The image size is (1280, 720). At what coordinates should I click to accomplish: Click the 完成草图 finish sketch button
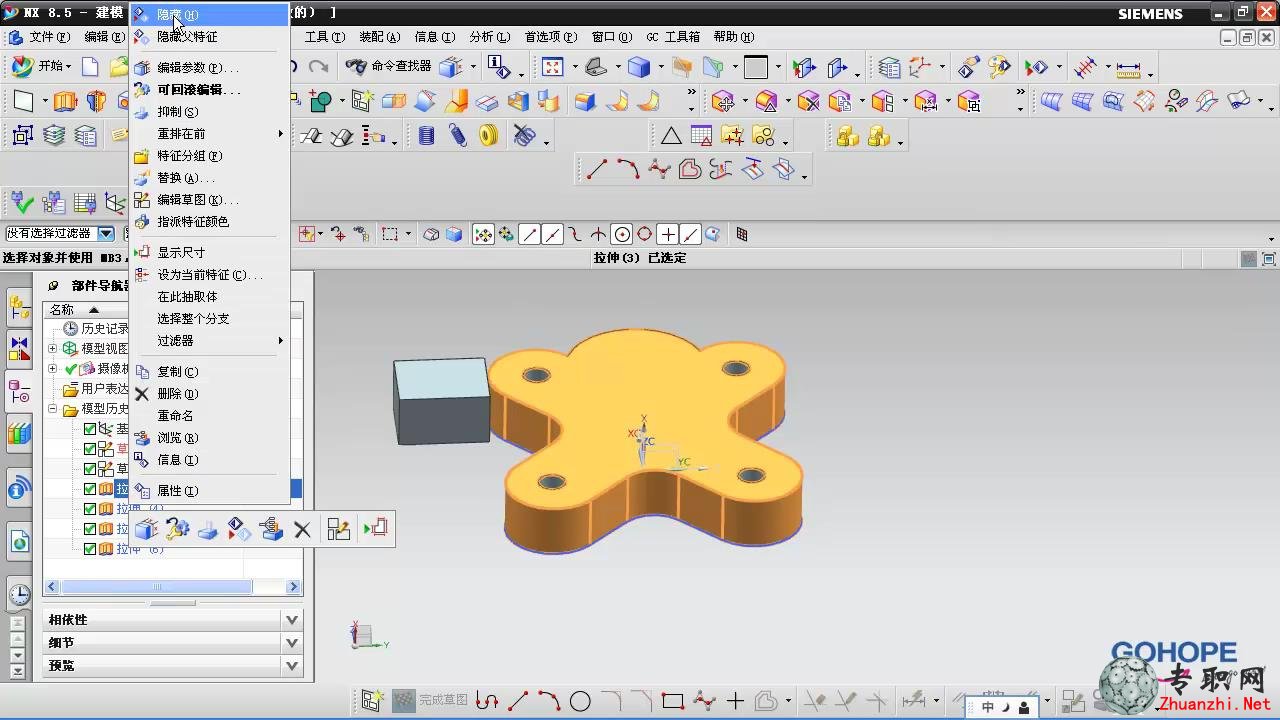pos(431,700)
